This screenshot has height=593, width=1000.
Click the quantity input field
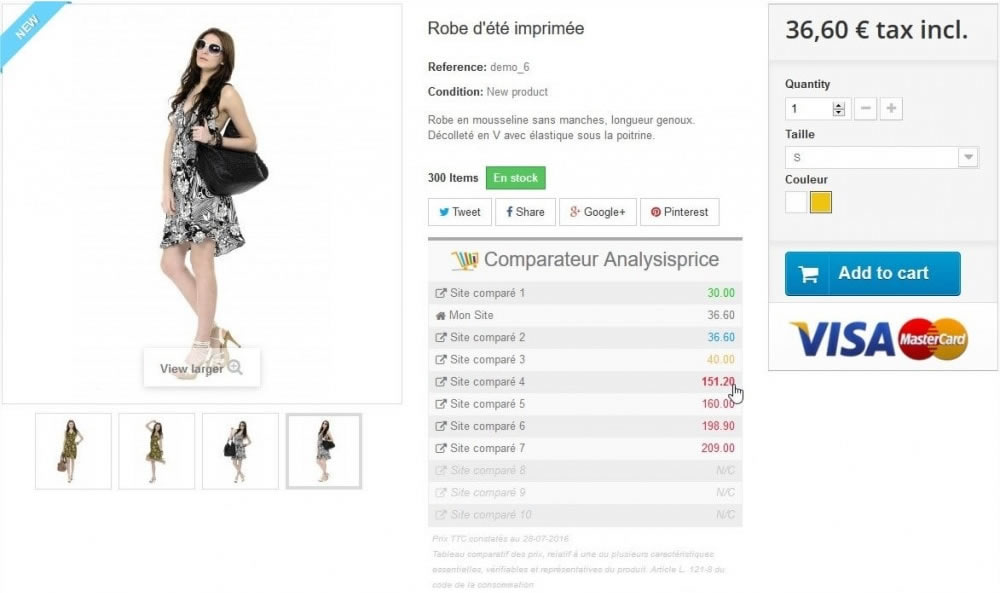click(809, 108)
